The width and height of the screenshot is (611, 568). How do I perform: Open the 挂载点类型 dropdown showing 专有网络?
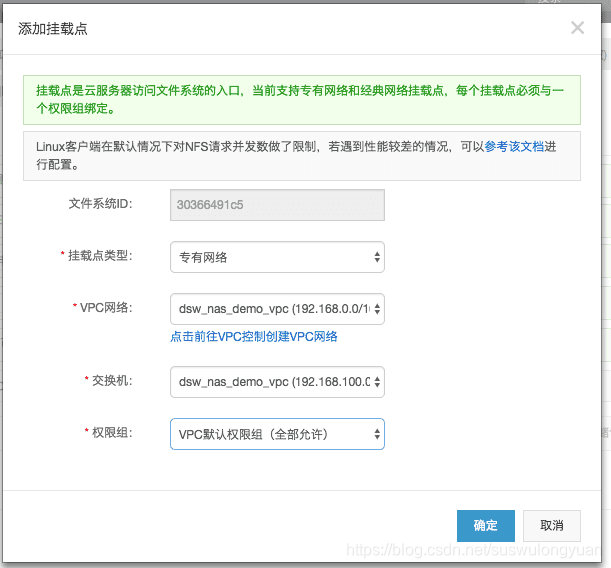click(277, 257)
